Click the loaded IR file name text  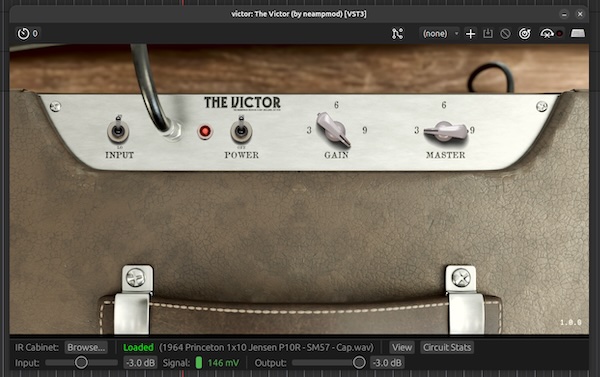[266, 347]
